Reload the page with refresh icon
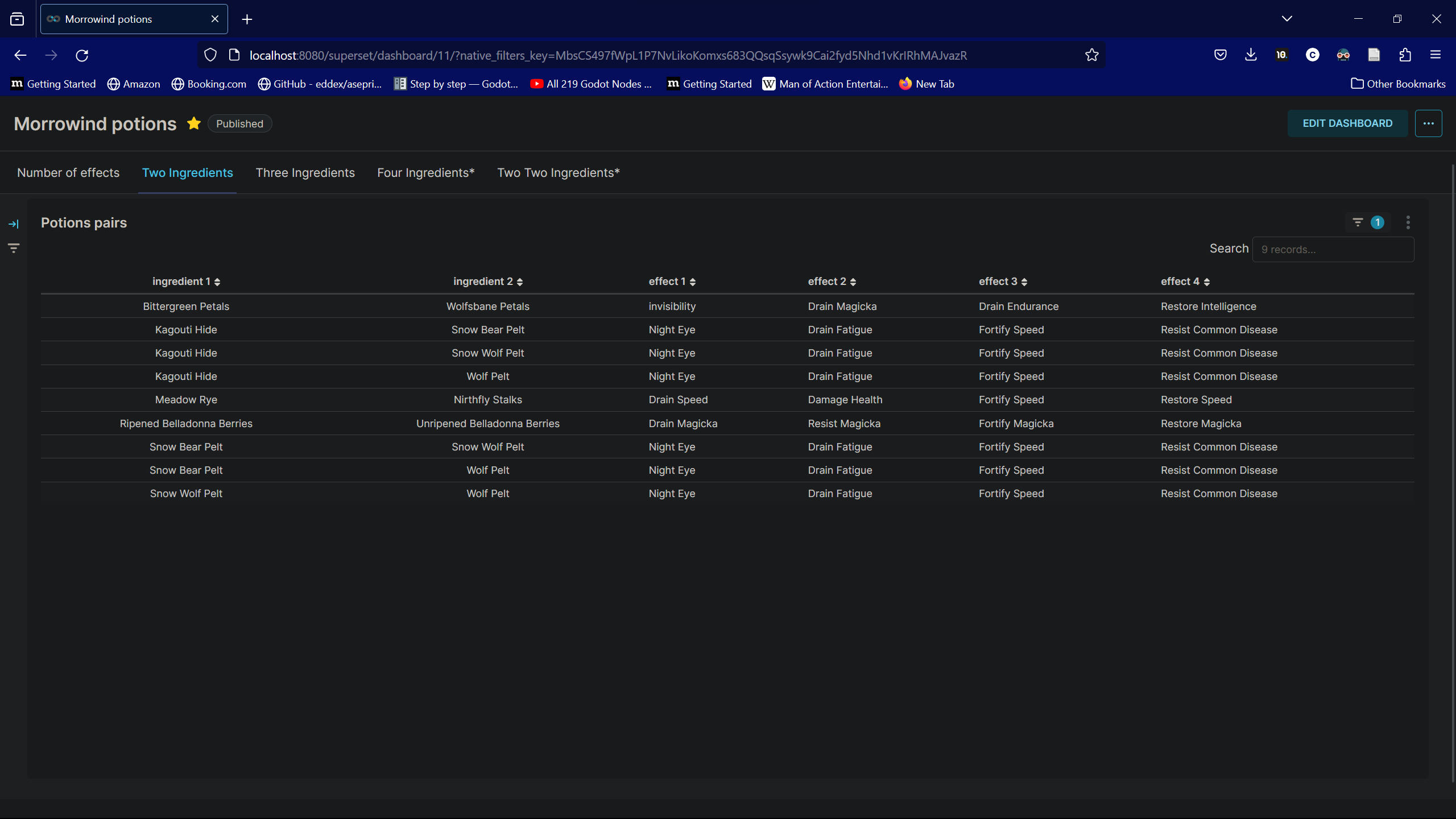 (x=82, y=55)
